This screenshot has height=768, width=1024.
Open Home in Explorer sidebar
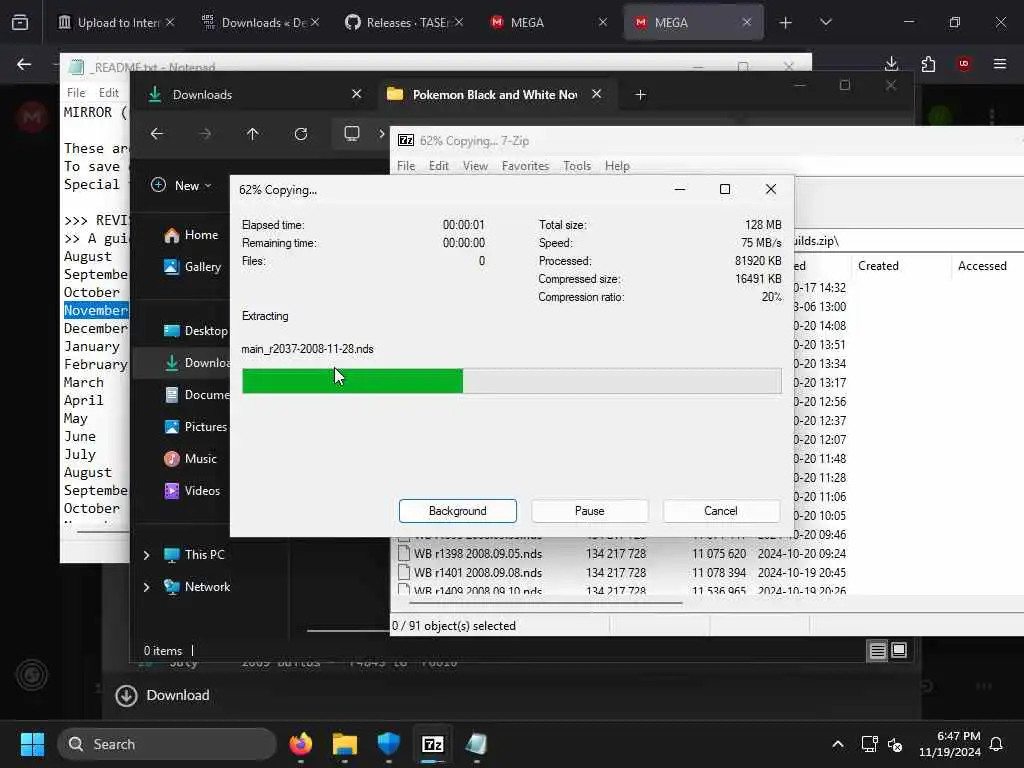point(191,234)
